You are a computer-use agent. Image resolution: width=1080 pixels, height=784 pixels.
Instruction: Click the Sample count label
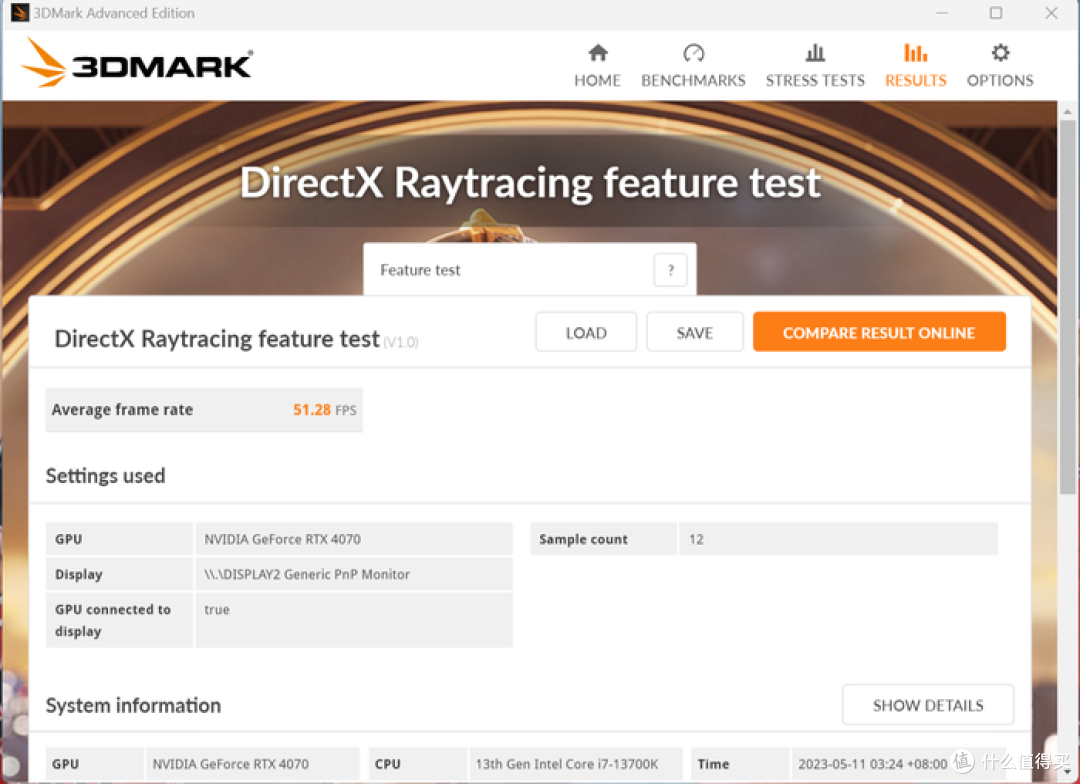pyautogui.click(x=583, y=539)
